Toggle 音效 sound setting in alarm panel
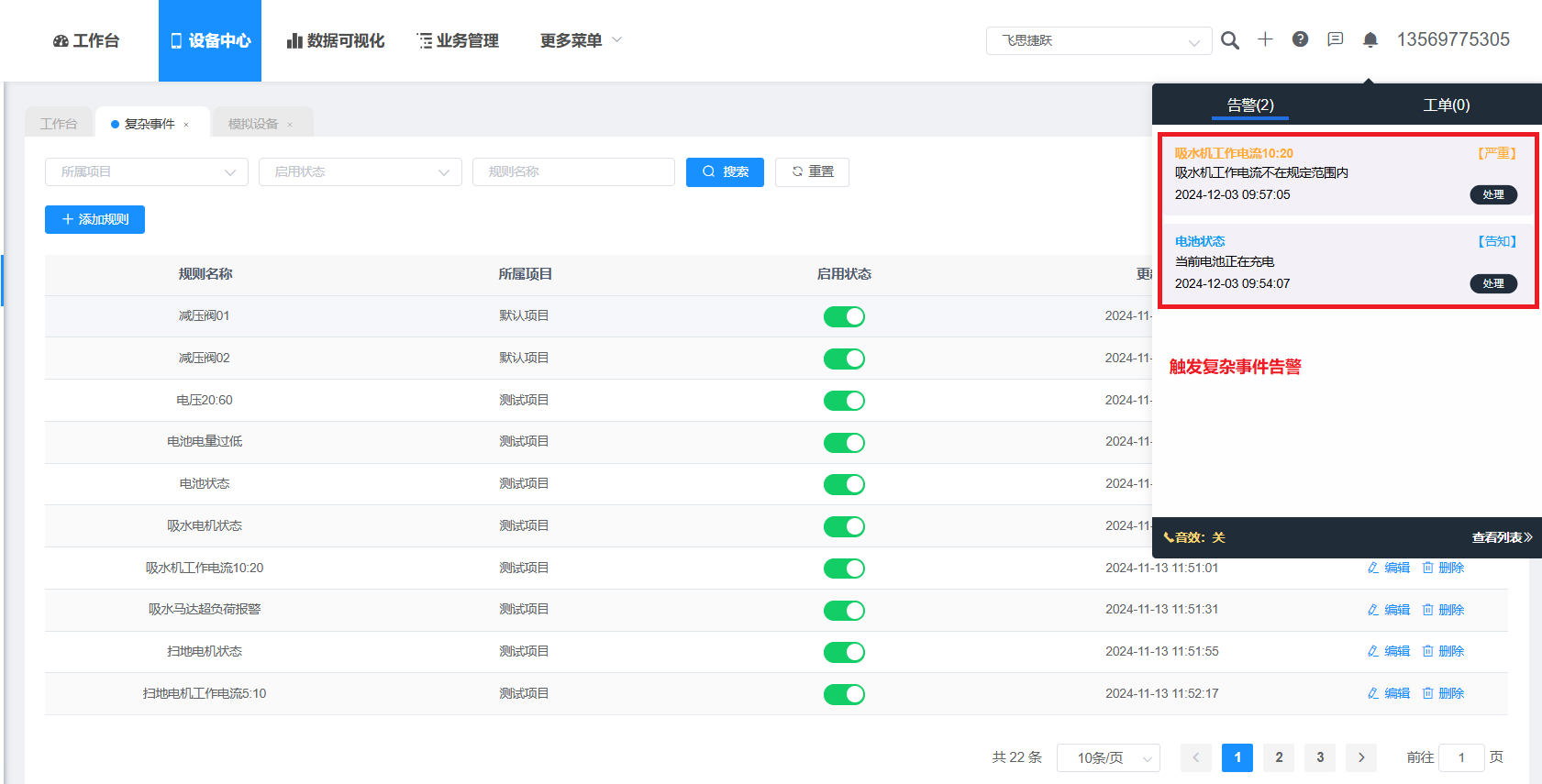Image resolution: width=1542 pixels, height=784 pixels. (x=1194, y=537)
